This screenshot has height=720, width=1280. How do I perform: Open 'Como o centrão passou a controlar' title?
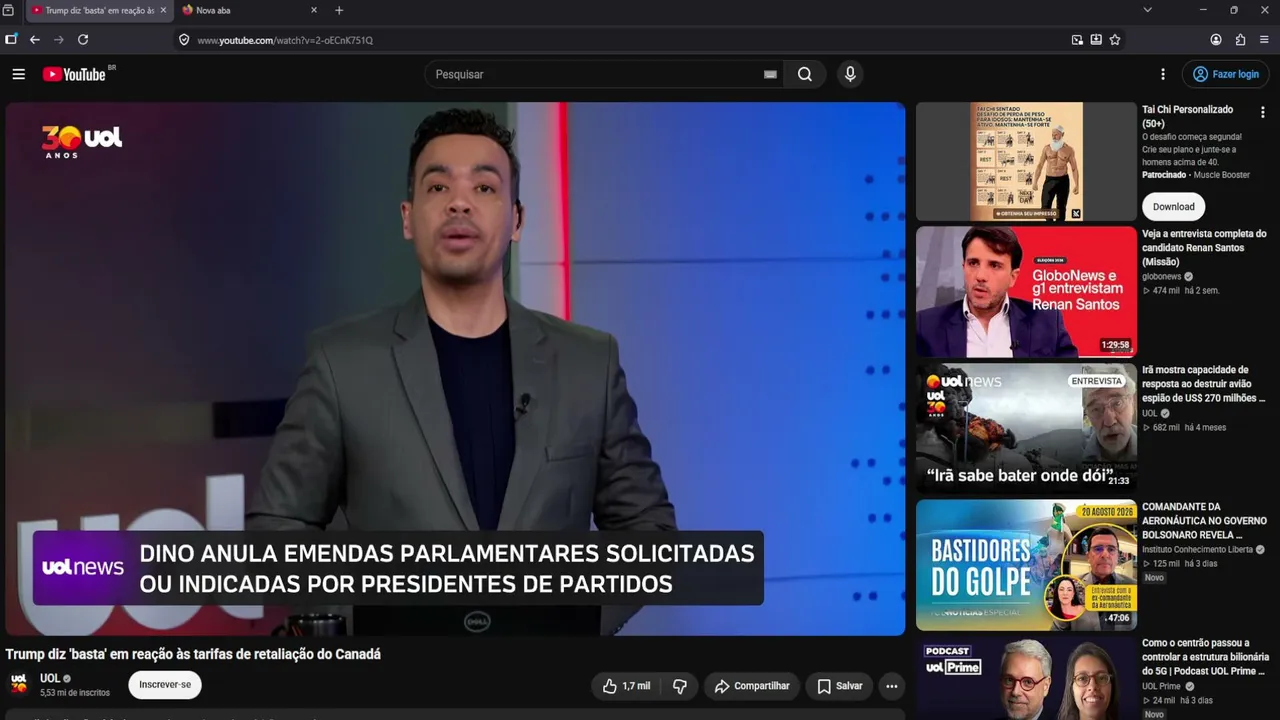point(1205,657)
